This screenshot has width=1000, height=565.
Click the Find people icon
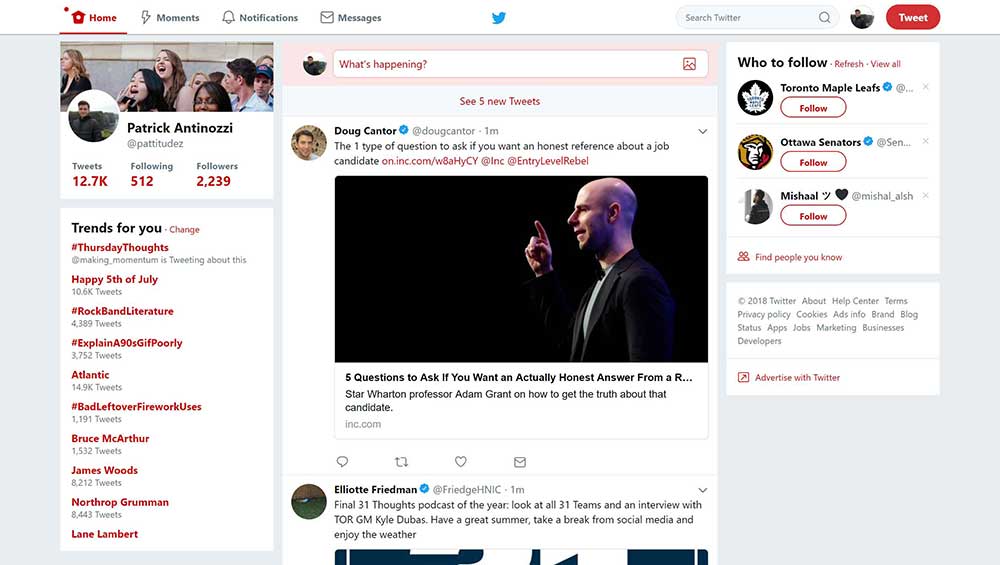pyautogui.click(x=743, y=256)
